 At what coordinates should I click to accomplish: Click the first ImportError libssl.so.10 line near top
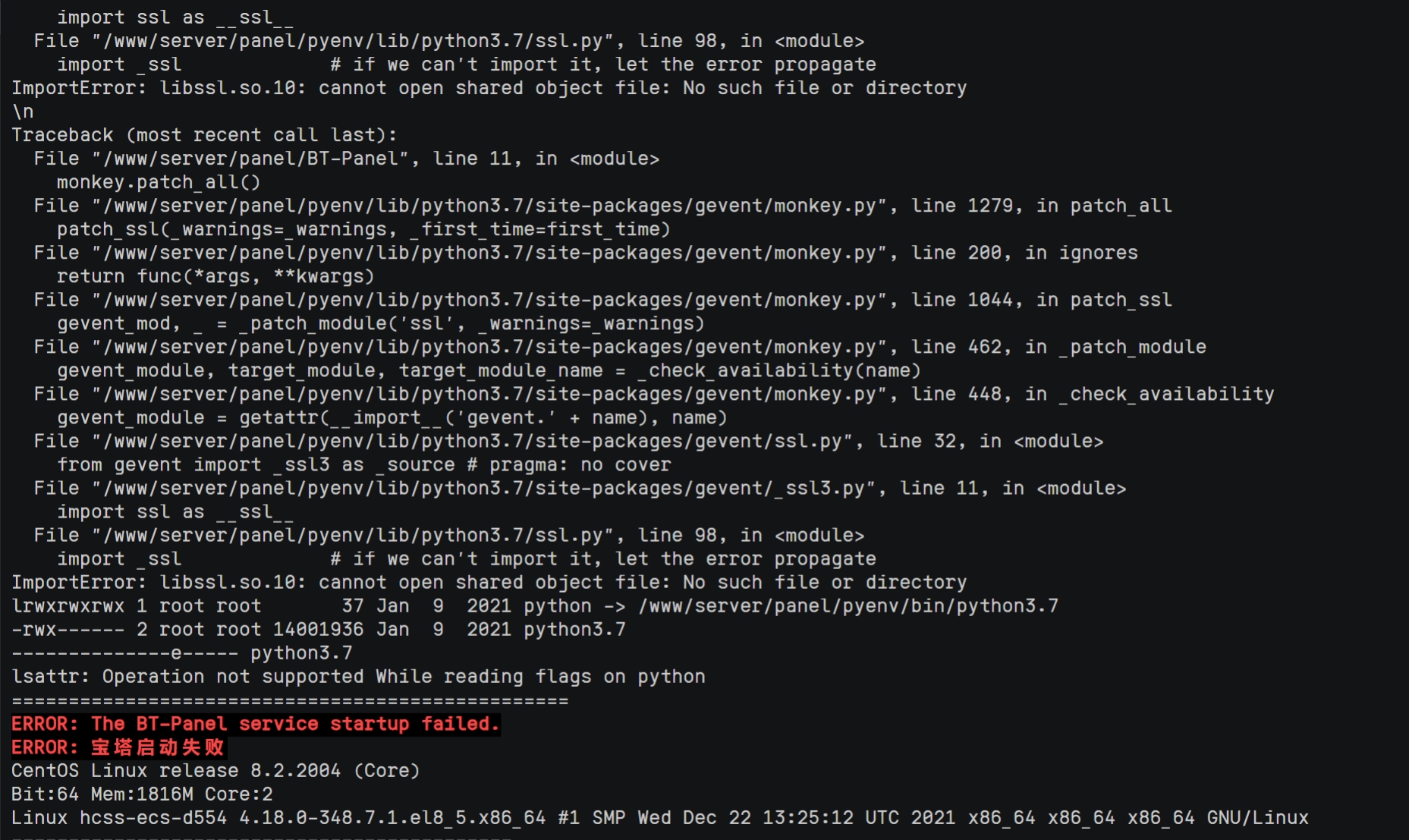pyautogui.click(x=489, y=88)
